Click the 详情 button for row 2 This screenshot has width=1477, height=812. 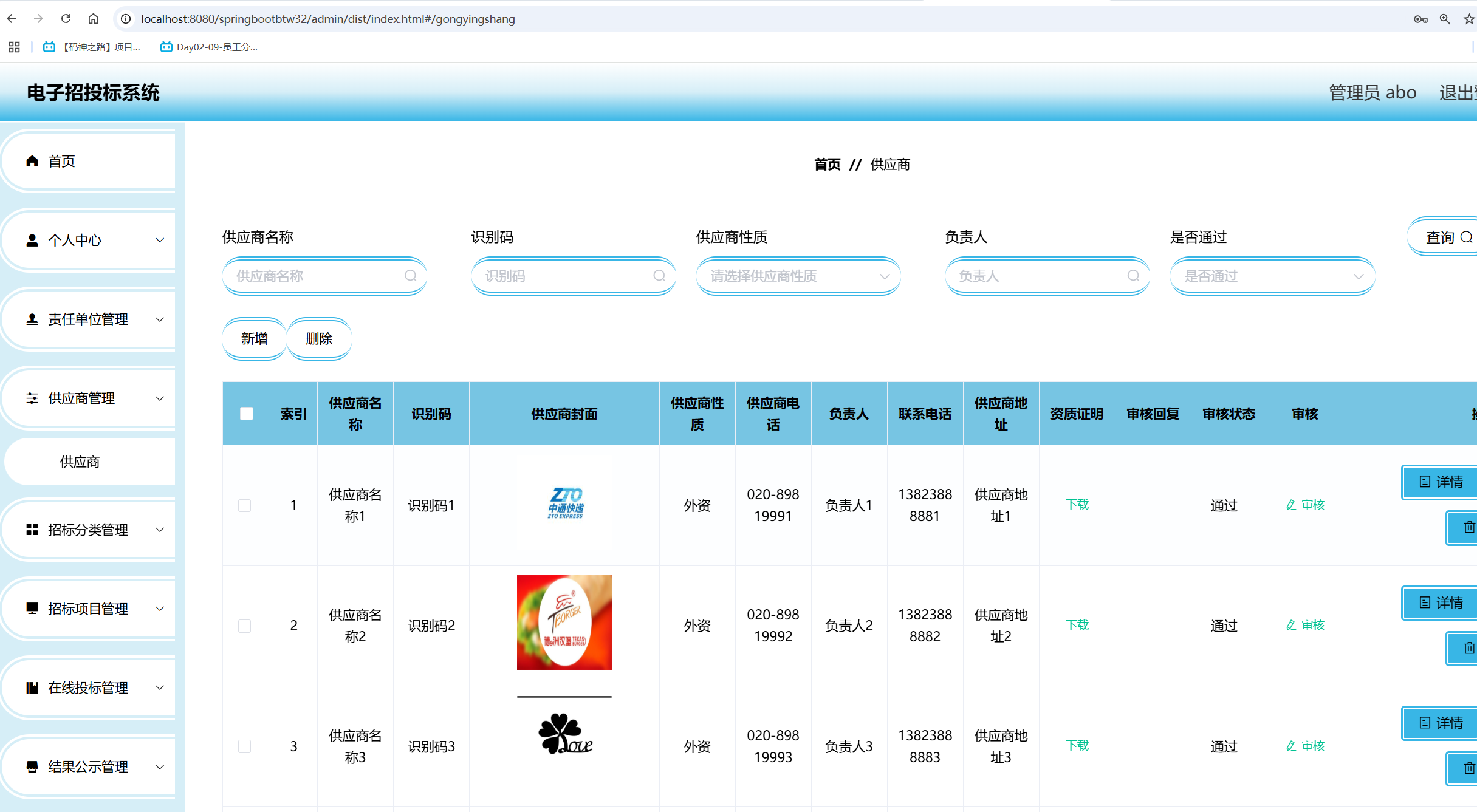pyautogui.click(x=1440, y=603)
